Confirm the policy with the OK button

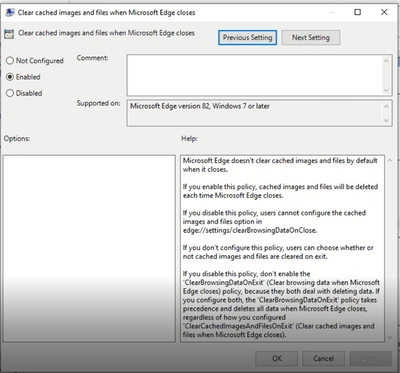pyautogui.click(x=277, y=359)
